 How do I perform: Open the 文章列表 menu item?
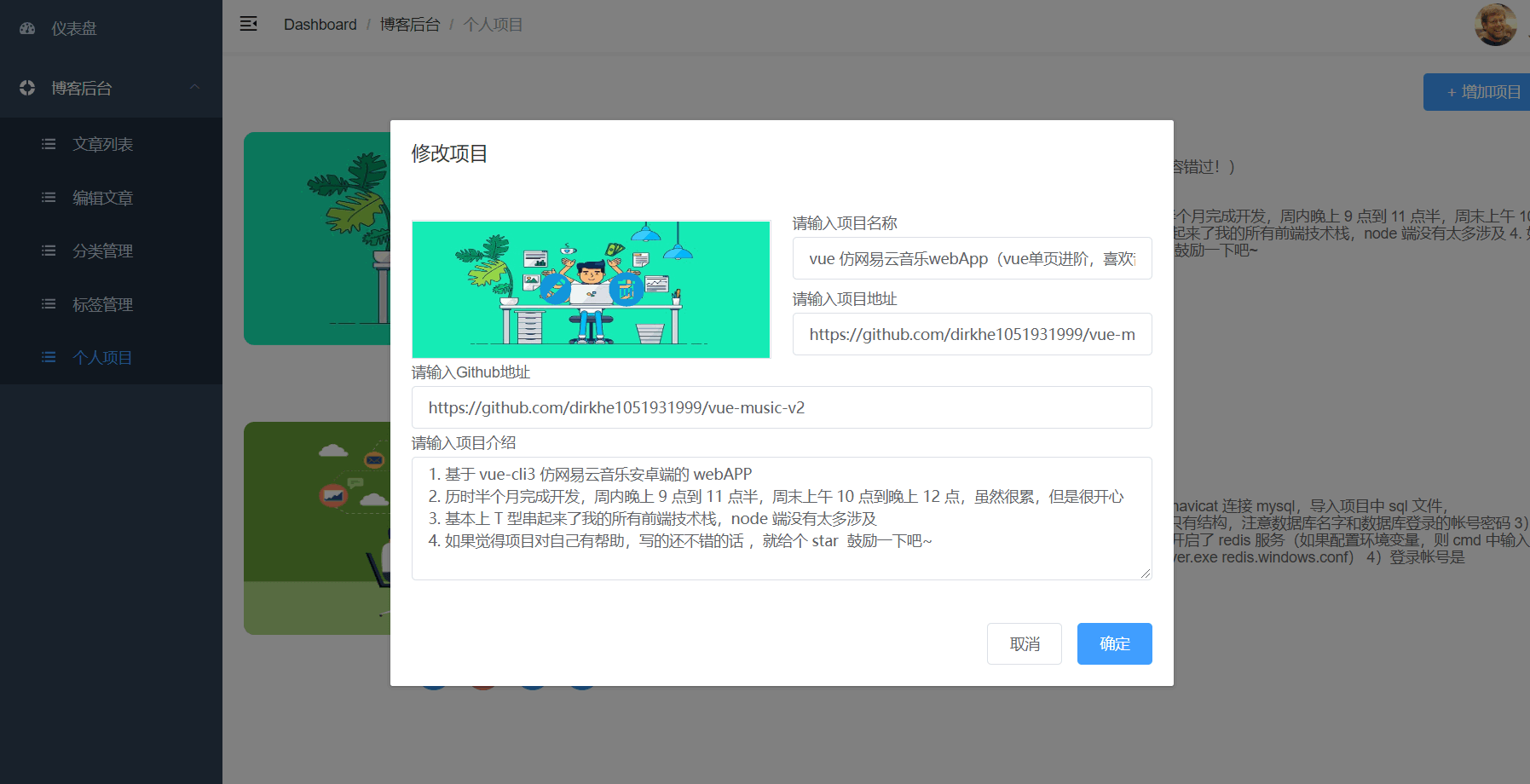pyautogui.click(x=111, y=144)
